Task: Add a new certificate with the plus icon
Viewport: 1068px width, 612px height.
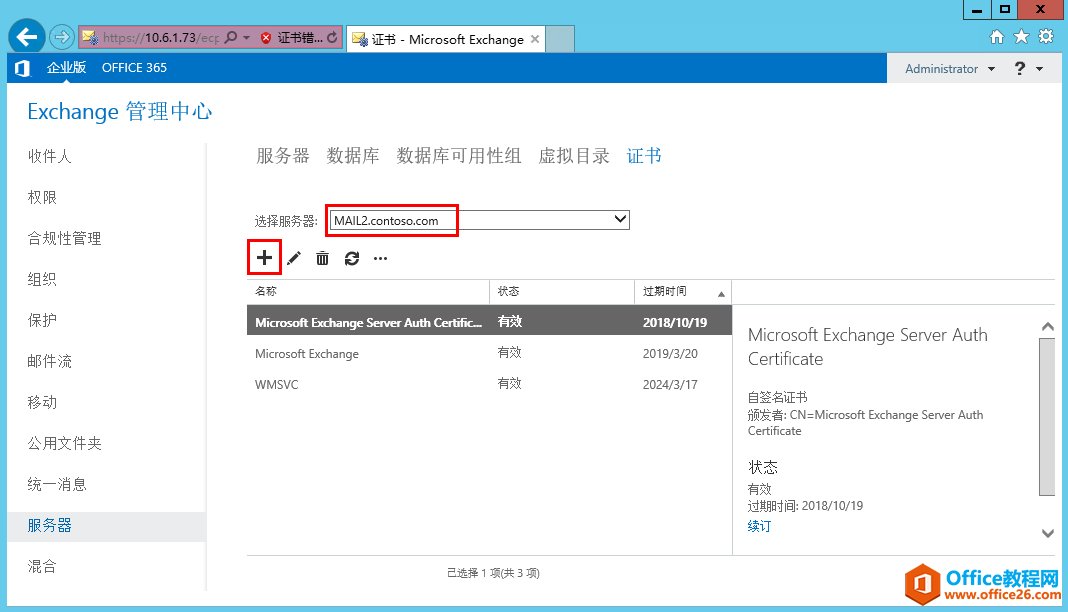Action: tap(263, 257)
